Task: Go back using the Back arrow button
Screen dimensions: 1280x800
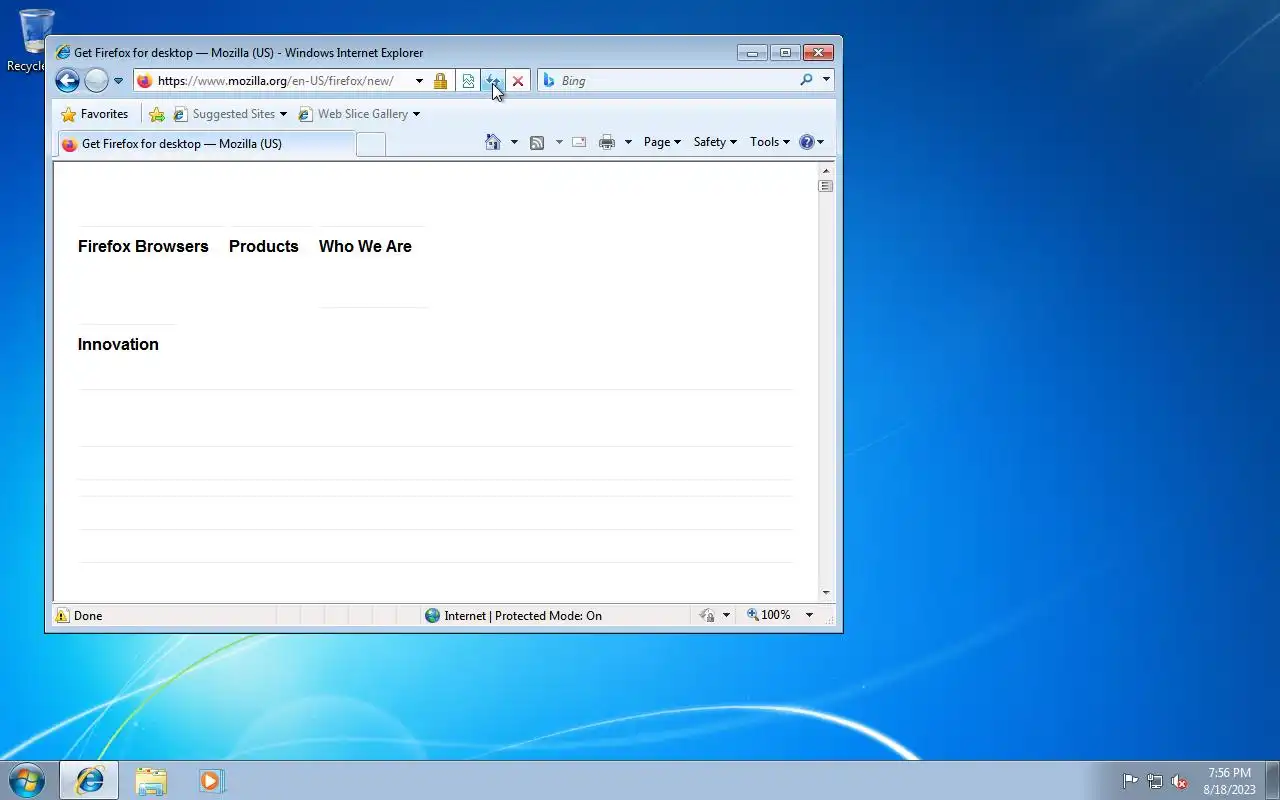Action: pyautogui.click(x=67, y=81)
